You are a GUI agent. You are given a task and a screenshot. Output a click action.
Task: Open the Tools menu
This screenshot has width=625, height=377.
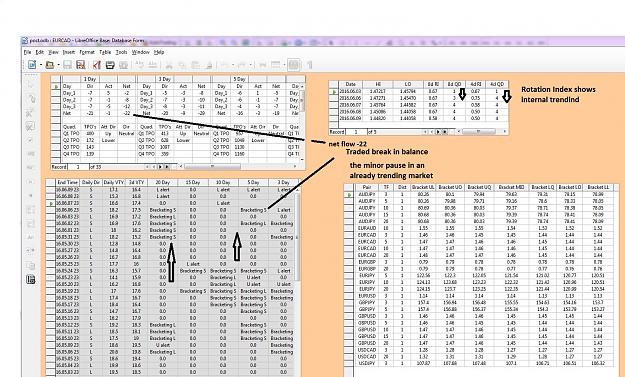pyautogui.click(x=121, y=52)
